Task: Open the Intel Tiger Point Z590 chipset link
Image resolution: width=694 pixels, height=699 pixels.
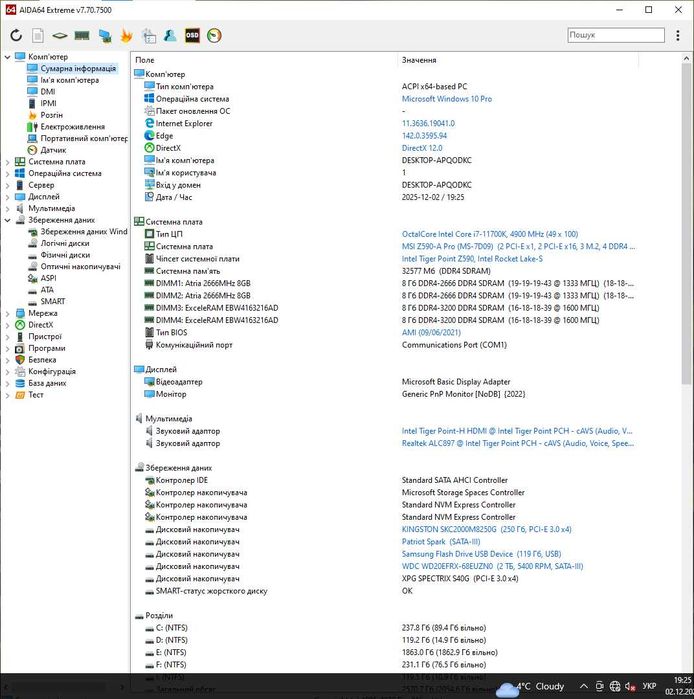Action: pyautogui.click(x=472, y=259)
